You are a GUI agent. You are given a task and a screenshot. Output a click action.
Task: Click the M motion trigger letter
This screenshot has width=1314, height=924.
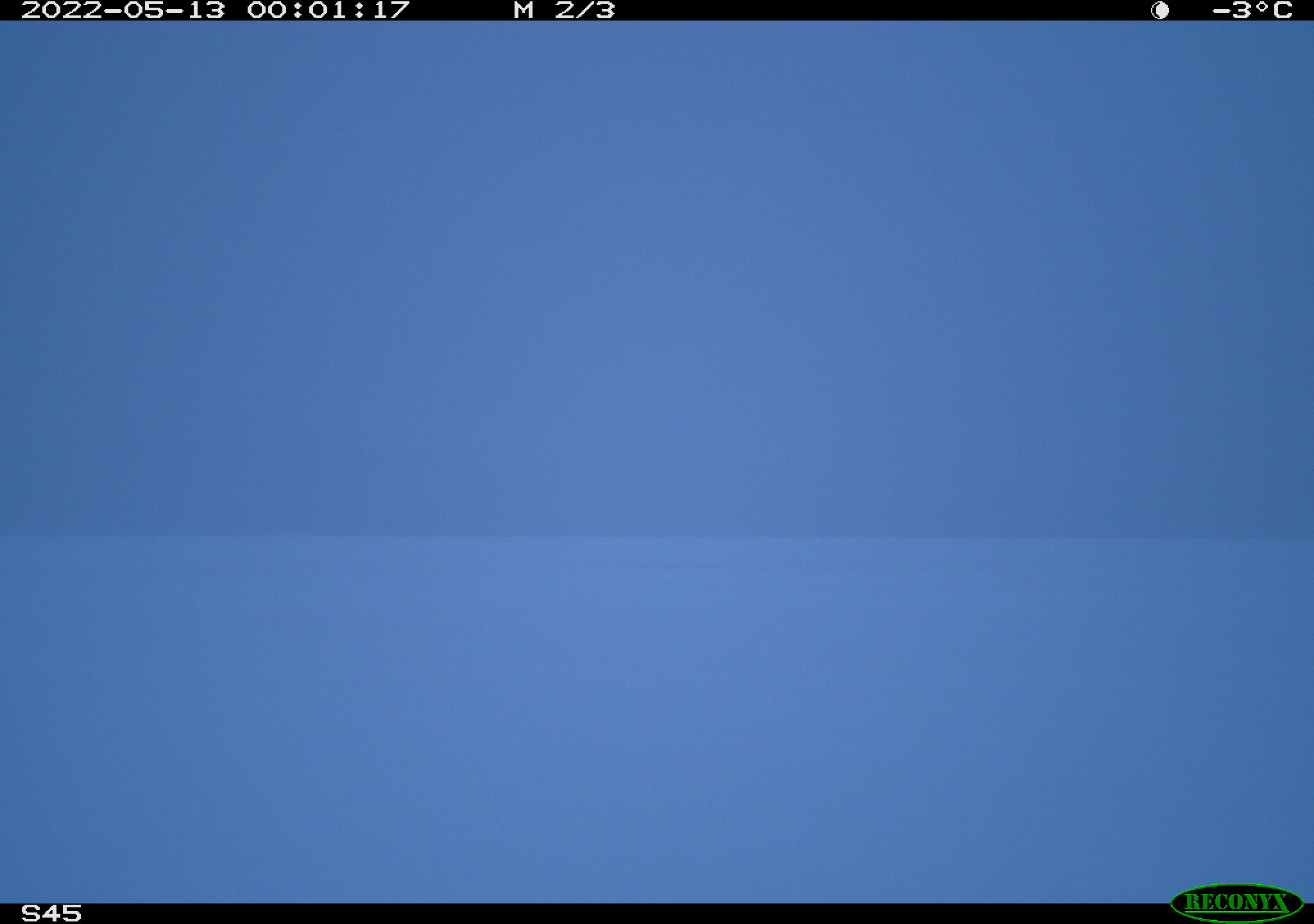pos(524,10)
